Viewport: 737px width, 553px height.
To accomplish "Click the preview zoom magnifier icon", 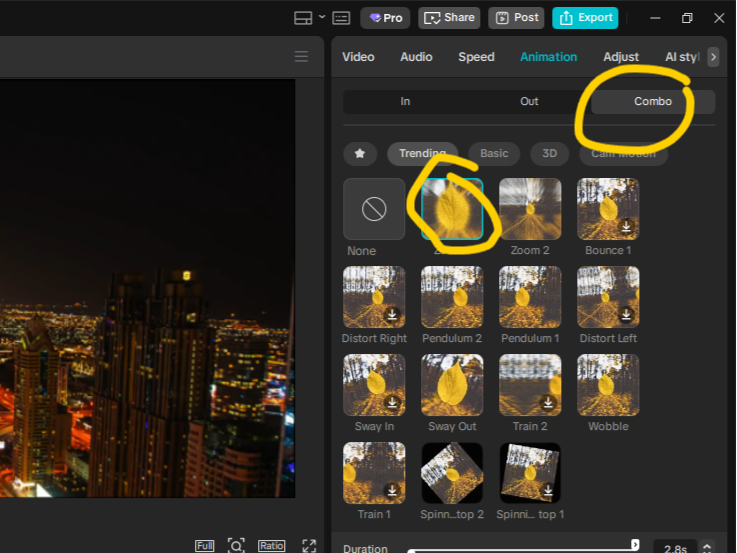I will coord(236,545).
